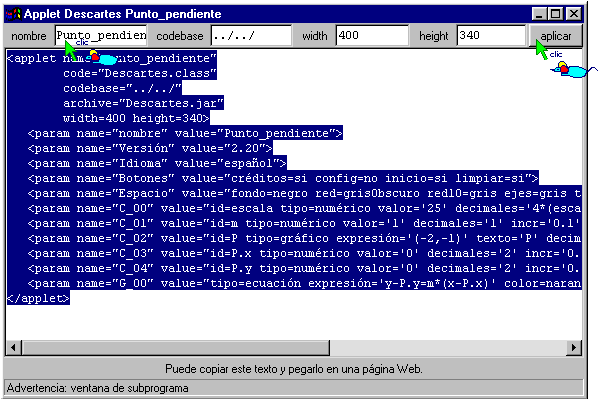The width and height of the screenshot is (599, 399).
Task: Click the green arrow cursor under aplicar
Action: 541,50
